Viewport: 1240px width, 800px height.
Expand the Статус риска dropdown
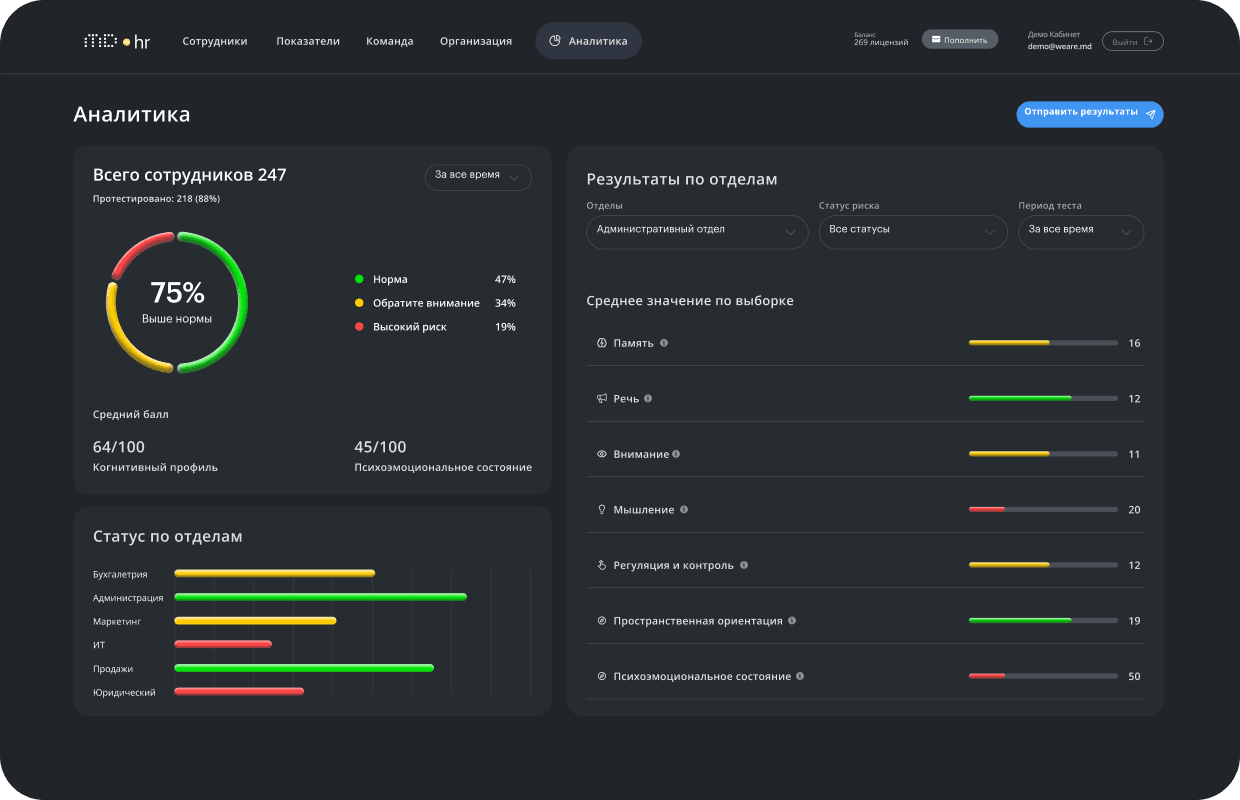(912, 231)
